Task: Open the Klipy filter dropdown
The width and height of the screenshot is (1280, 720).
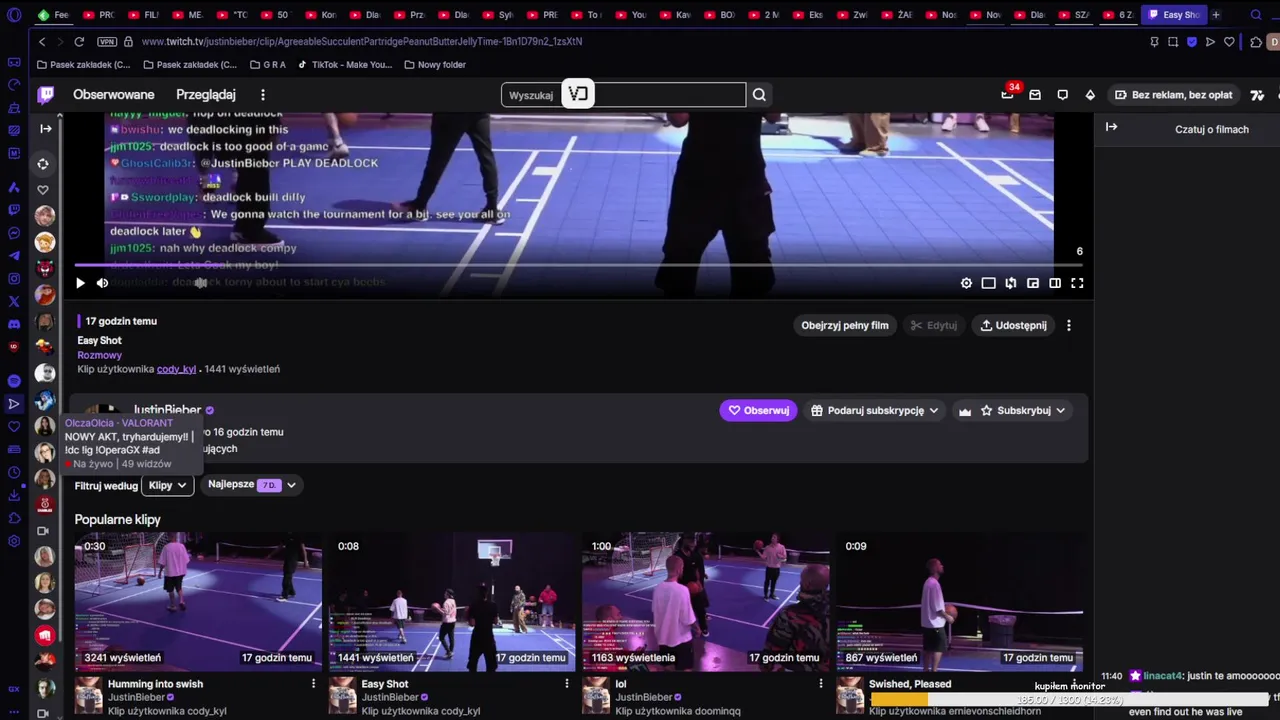Action: (x=167, y=485)
